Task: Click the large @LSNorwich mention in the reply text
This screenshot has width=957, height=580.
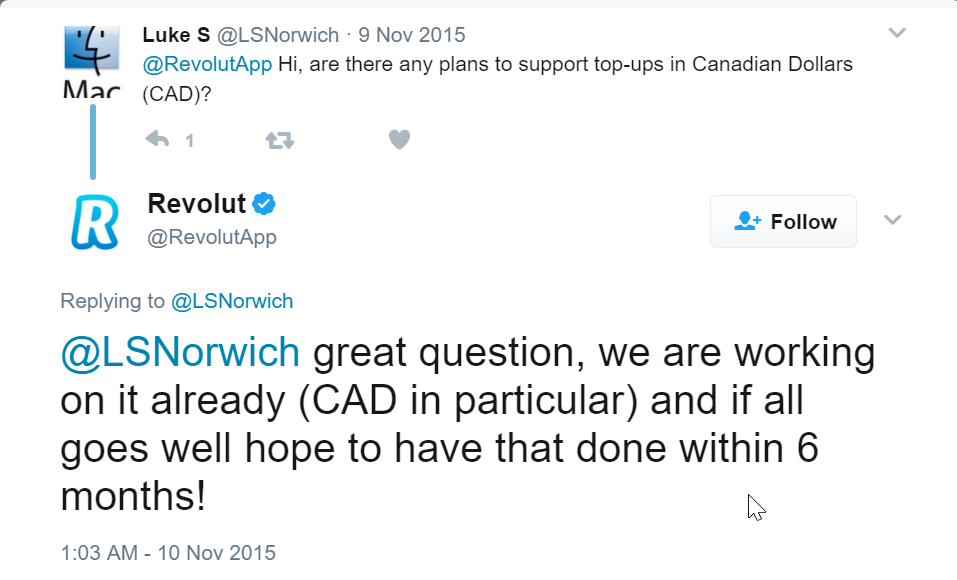Action: pos(180,353)
